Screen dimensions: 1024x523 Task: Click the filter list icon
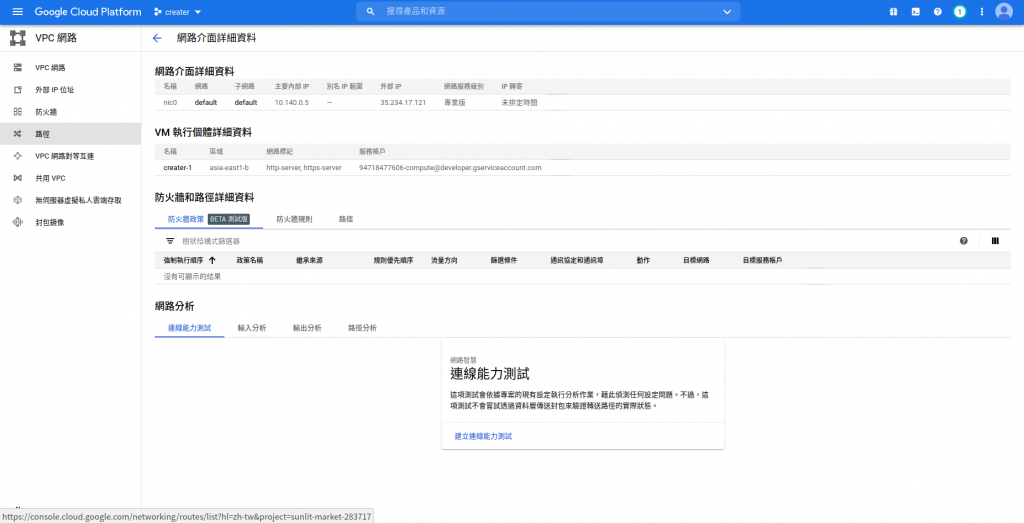[x=170, y=241]
